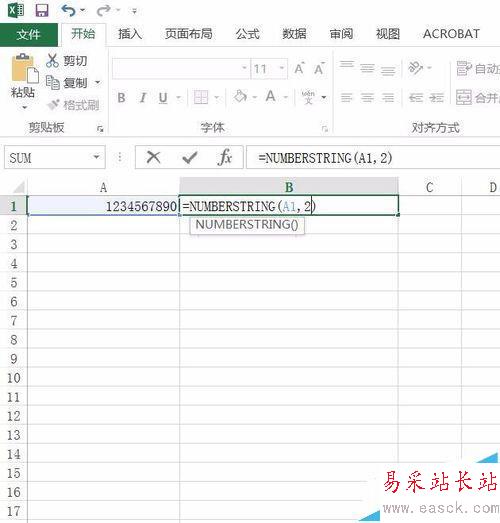
Task: Expand the 粘贴 (Paste) options arrow
Action: coord(24,108)
